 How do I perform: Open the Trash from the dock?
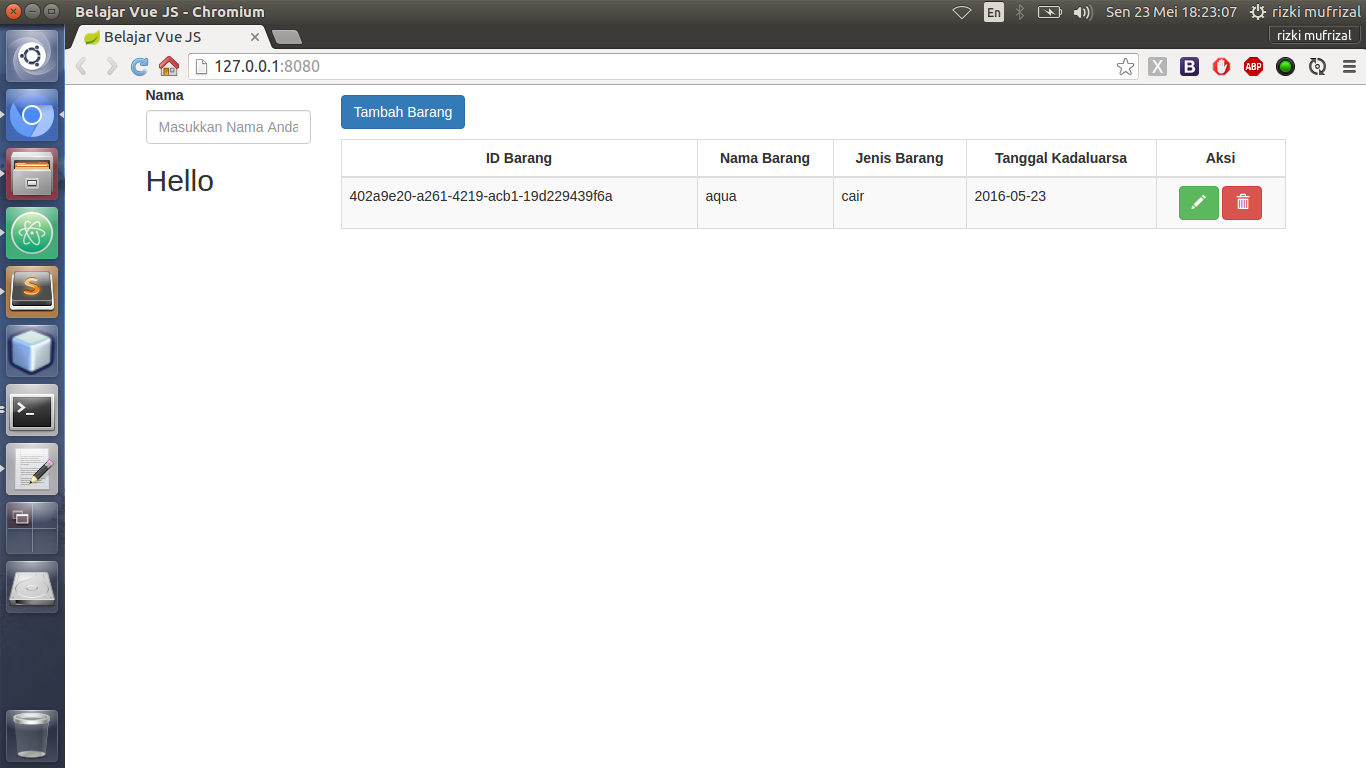[32, 735]
